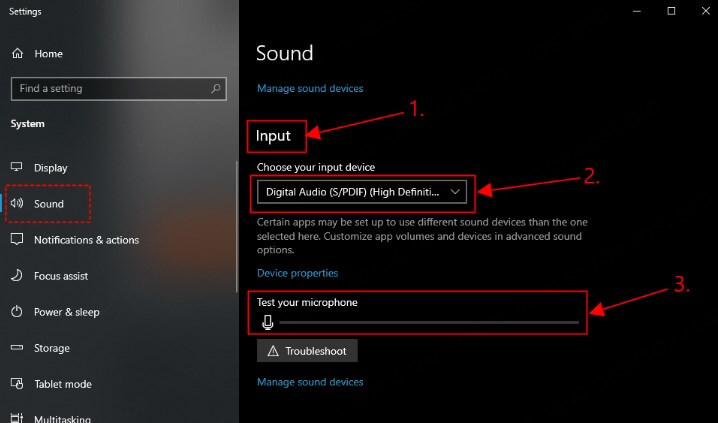Click the Notifications & actions icon
This screenshot has height=423, width=718.
[17, 240]
